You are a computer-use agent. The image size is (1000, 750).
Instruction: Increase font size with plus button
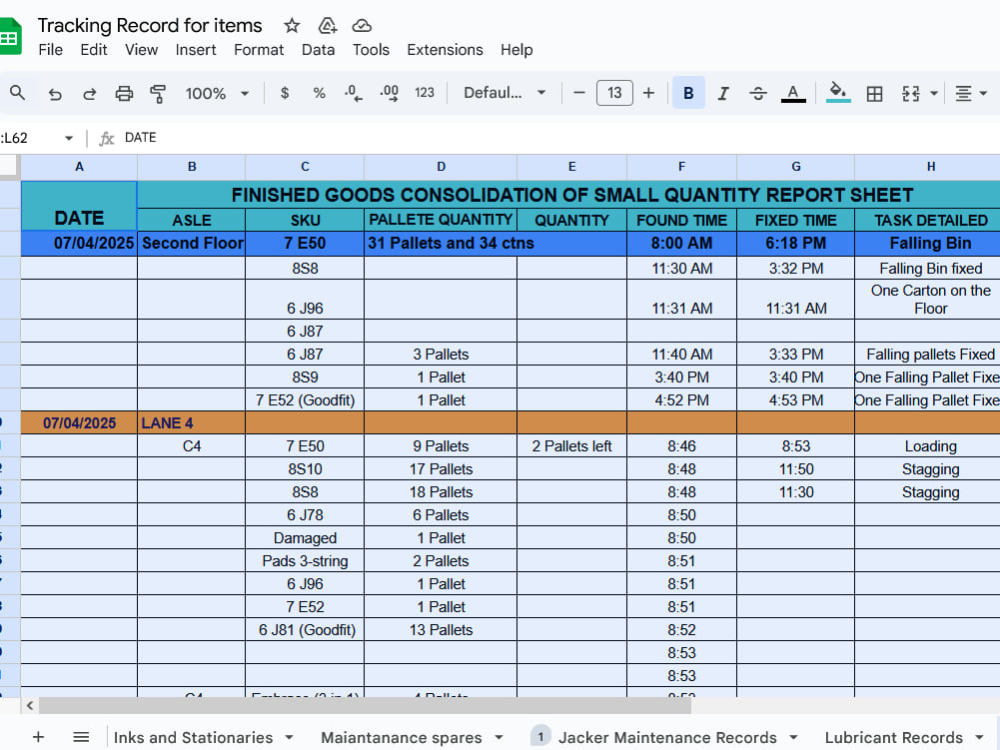pos(649,93)
